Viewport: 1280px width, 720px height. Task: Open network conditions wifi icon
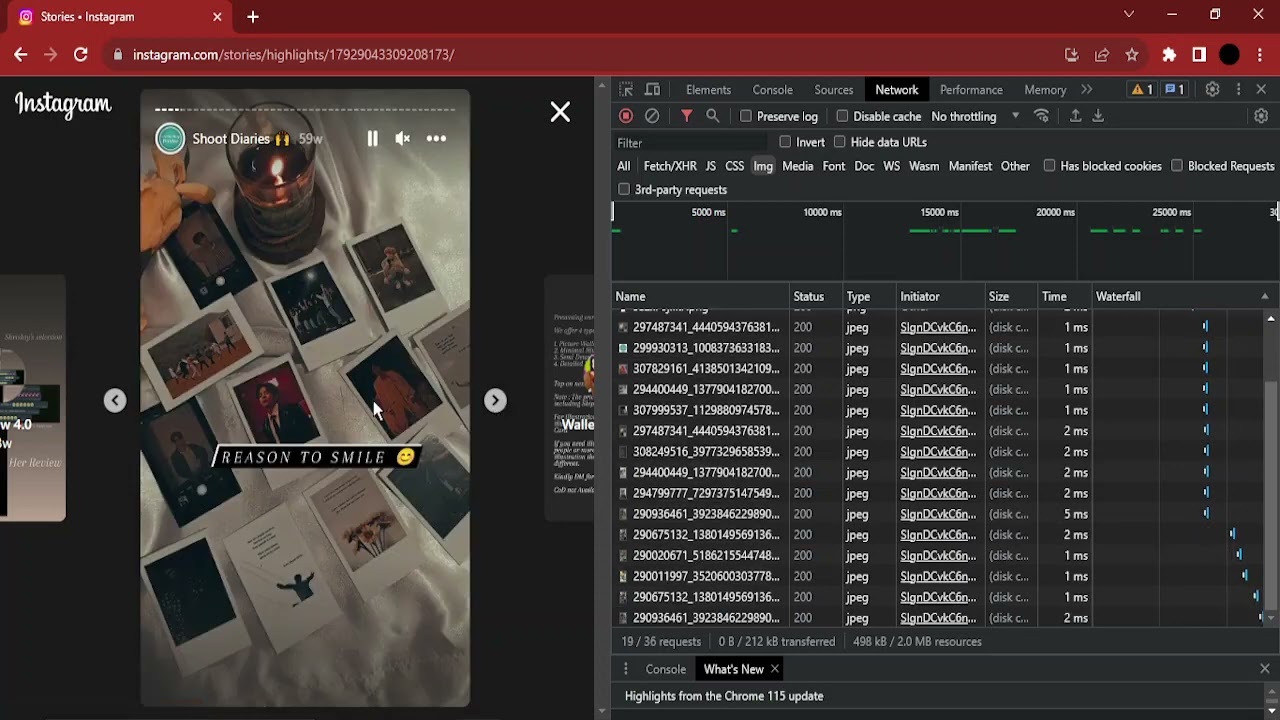point(1041,116)
